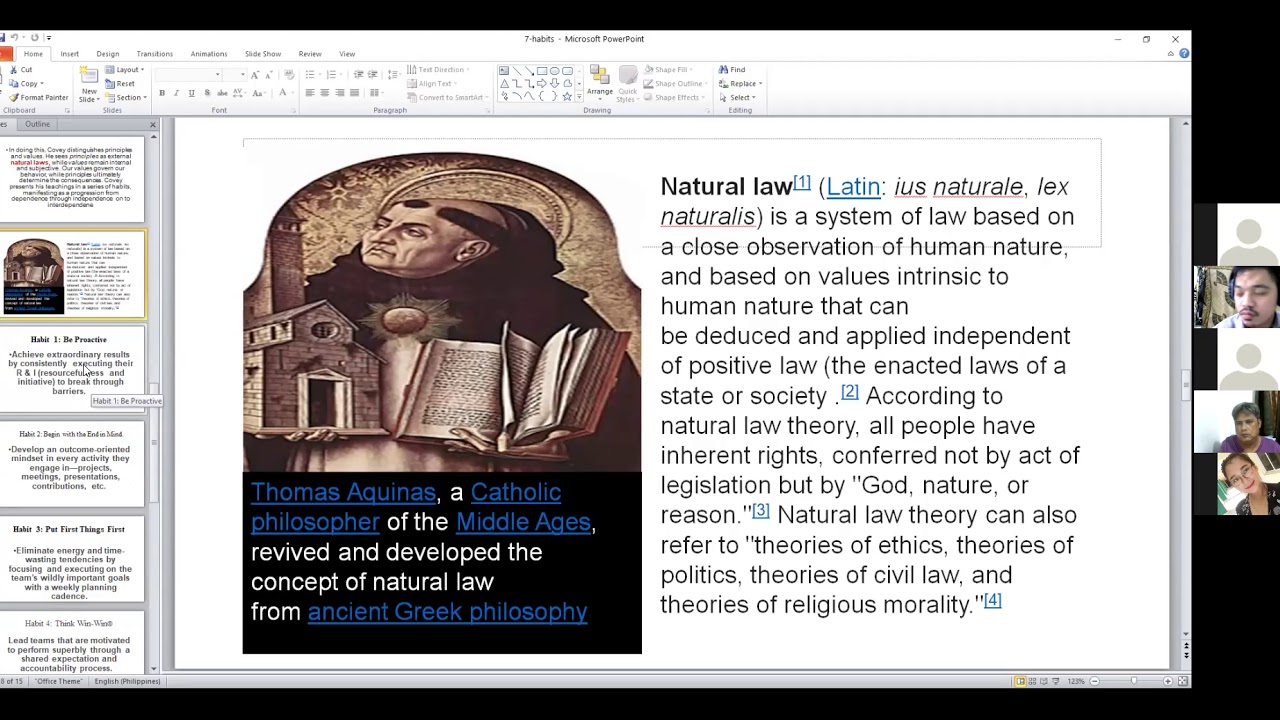
Task: Increase the list indent level
Action: click(x=373, y=75)
